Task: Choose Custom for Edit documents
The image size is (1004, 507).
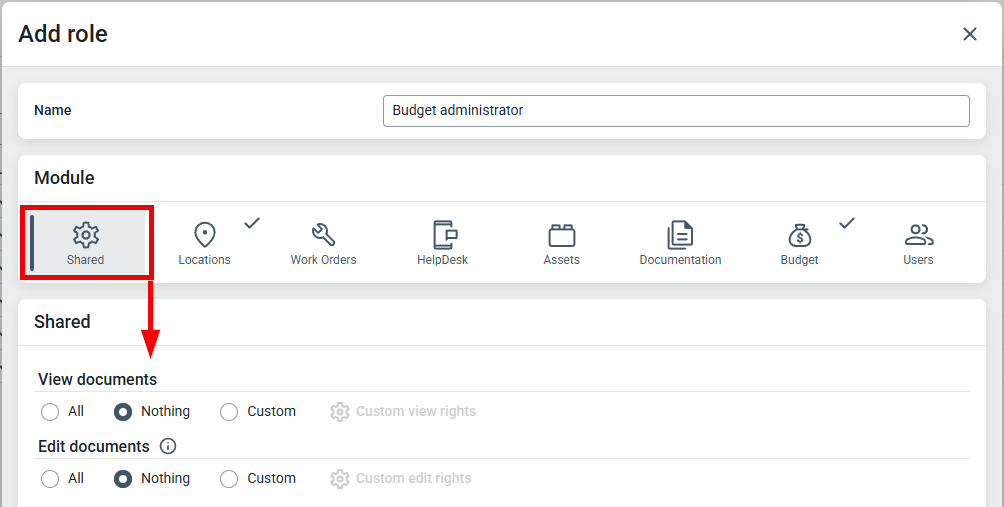Action: (229, 479)
